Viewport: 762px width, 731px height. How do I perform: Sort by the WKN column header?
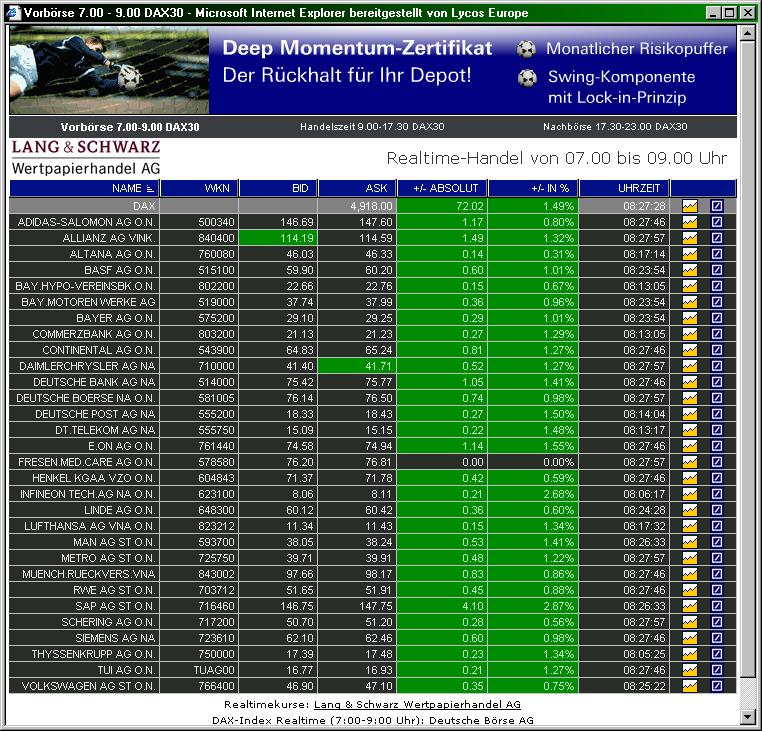point(199,188)
